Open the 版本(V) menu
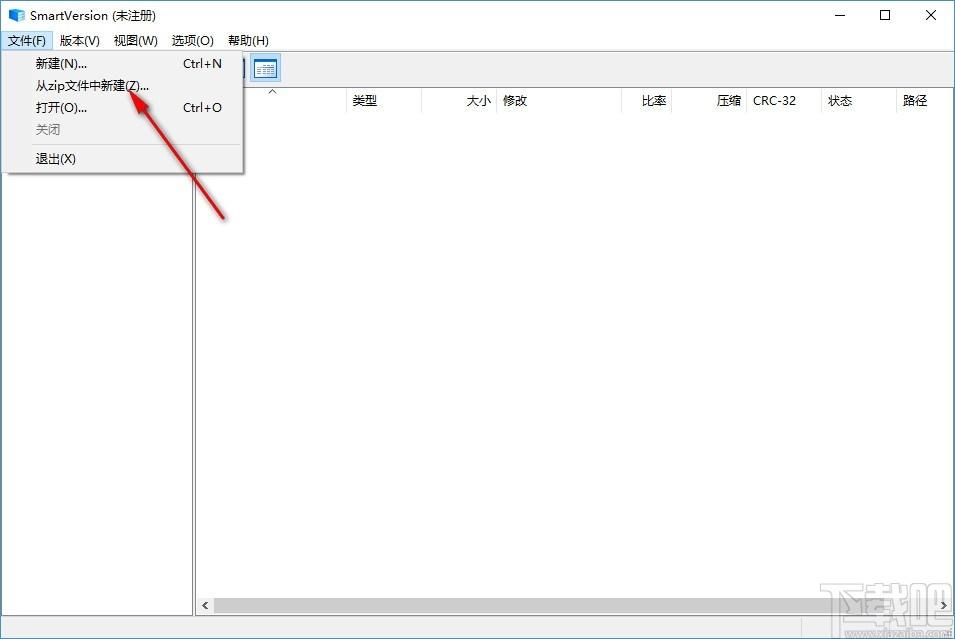Image resolution: width=955 pixels, height=639 pixels. [80, 41]
